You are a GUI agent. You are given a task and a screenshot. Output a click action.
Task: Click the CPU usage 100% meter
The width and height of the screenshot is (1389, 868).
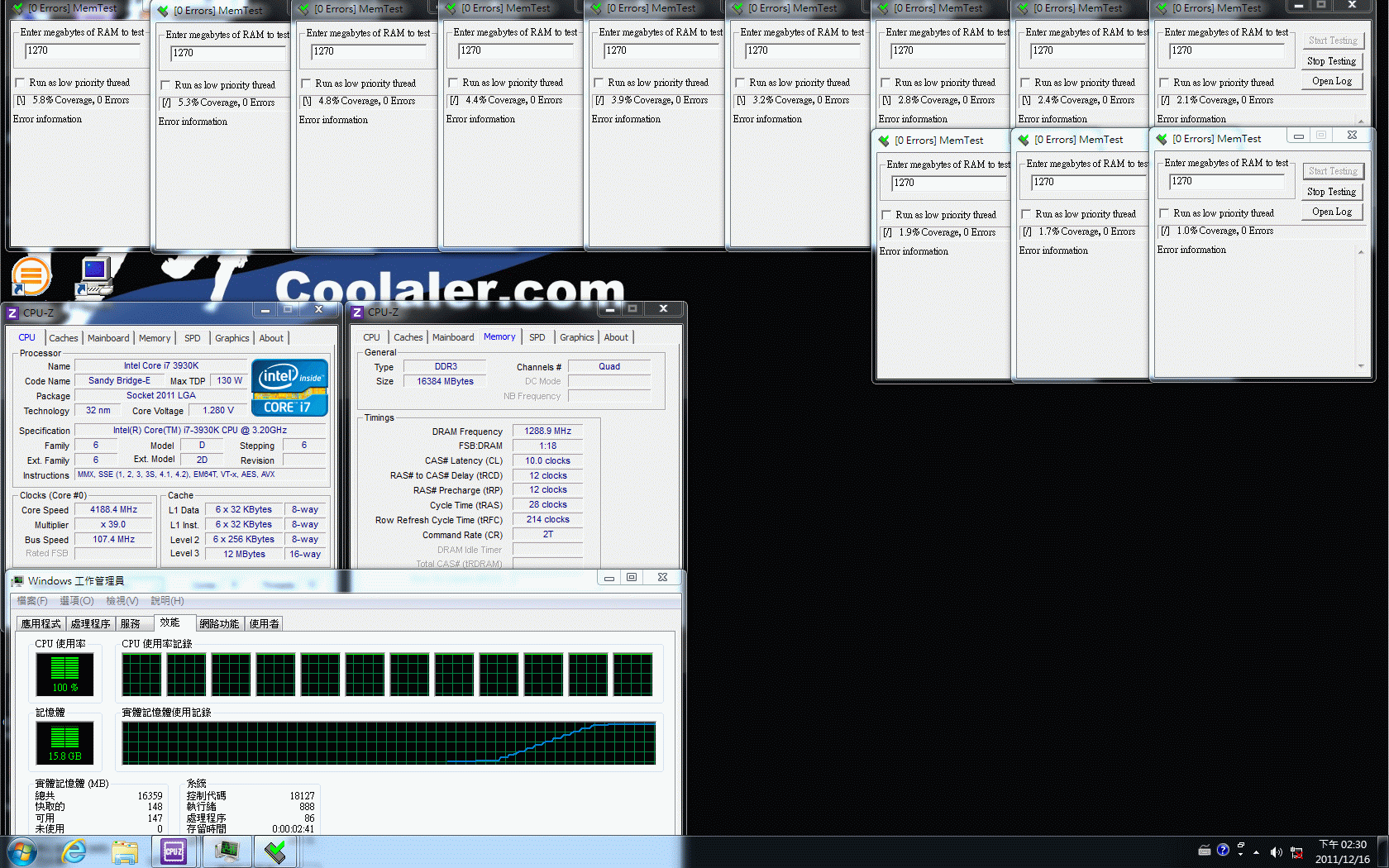pyautogui.click(x=64, y=674)
